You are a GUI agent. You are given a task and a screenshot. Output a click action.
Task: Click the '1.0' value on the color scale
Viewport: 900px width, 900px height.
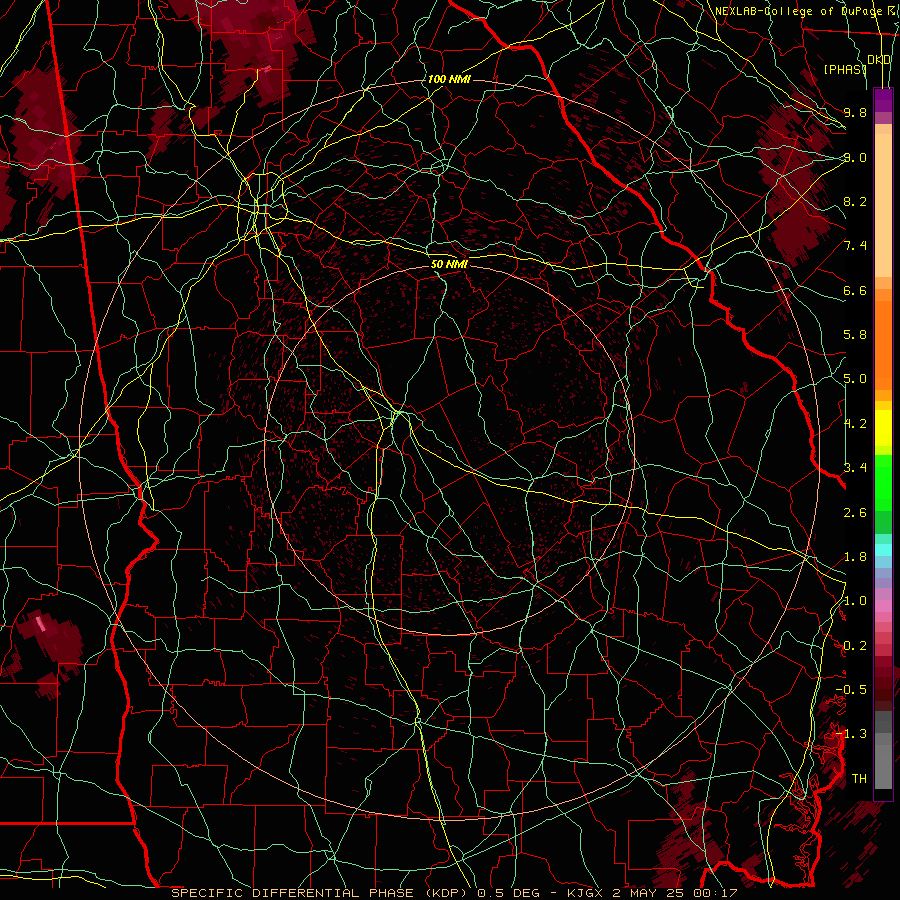(855, 601)
